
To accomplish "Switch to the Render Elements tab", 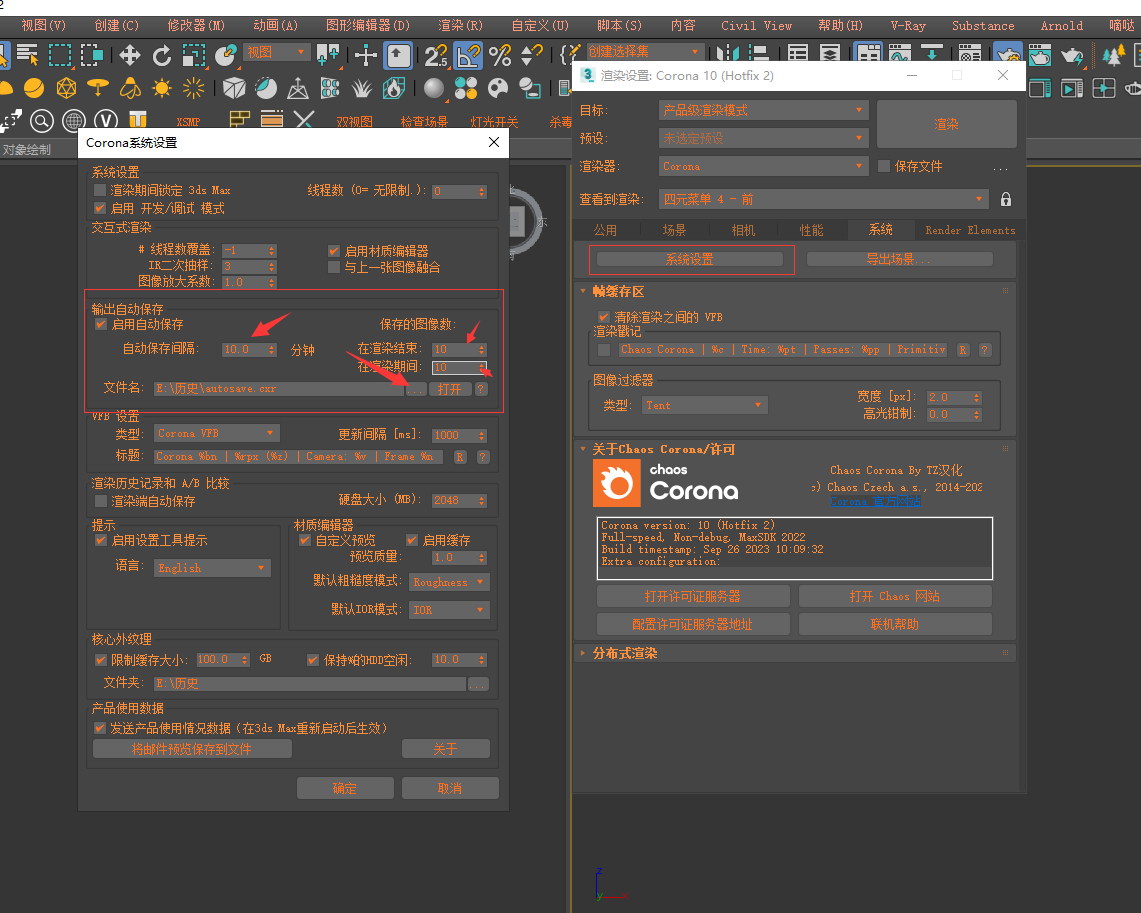I will (x=970, y=231).
